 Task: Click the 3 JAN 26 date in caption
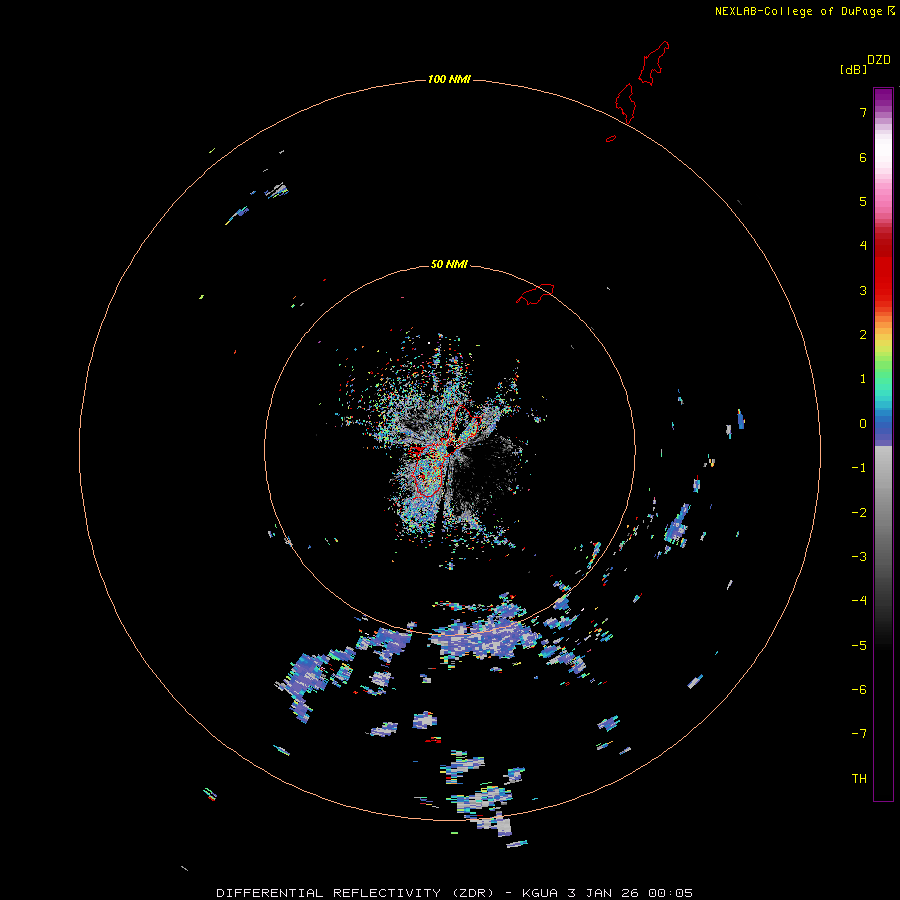coord(603,893)
